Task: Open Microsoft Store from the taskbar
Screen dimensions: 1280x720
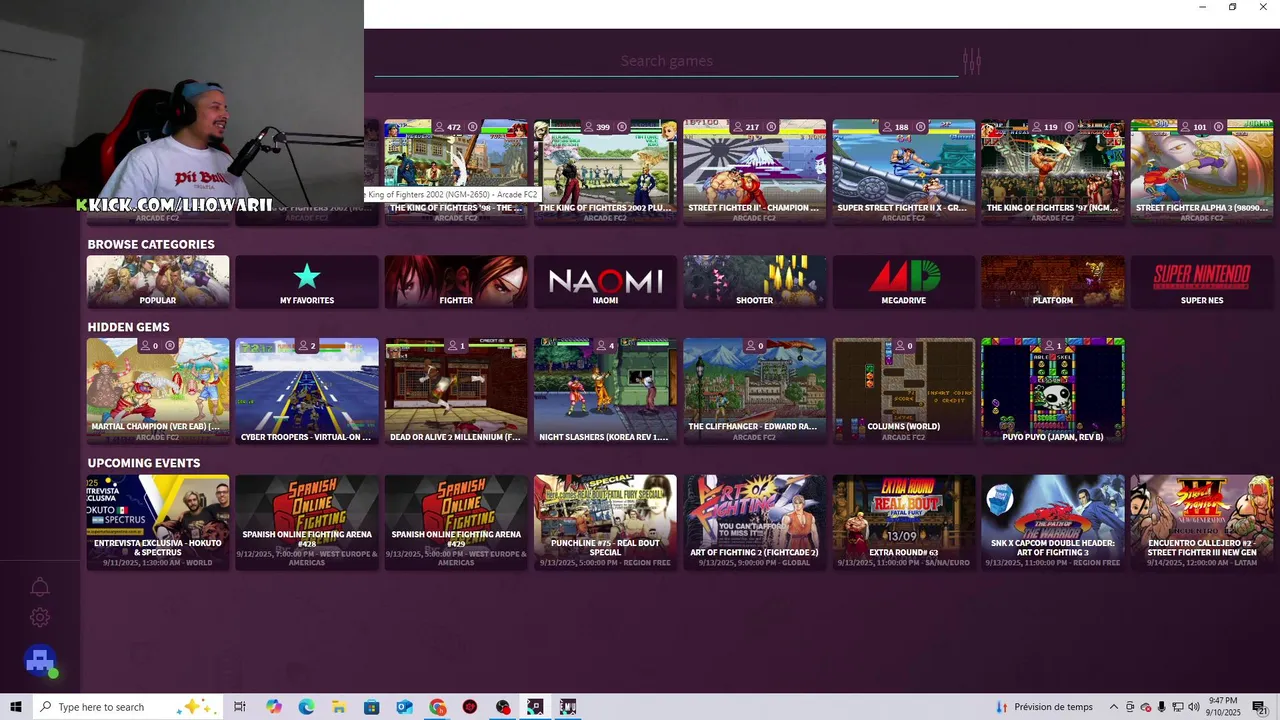Action: pos(372,707)
